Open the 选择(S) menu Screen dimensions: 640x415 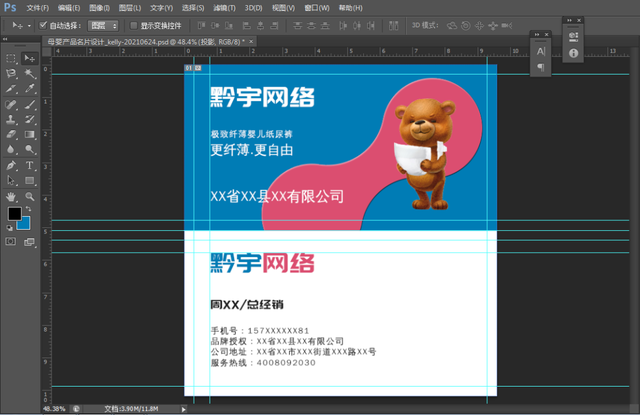point(193,8)
